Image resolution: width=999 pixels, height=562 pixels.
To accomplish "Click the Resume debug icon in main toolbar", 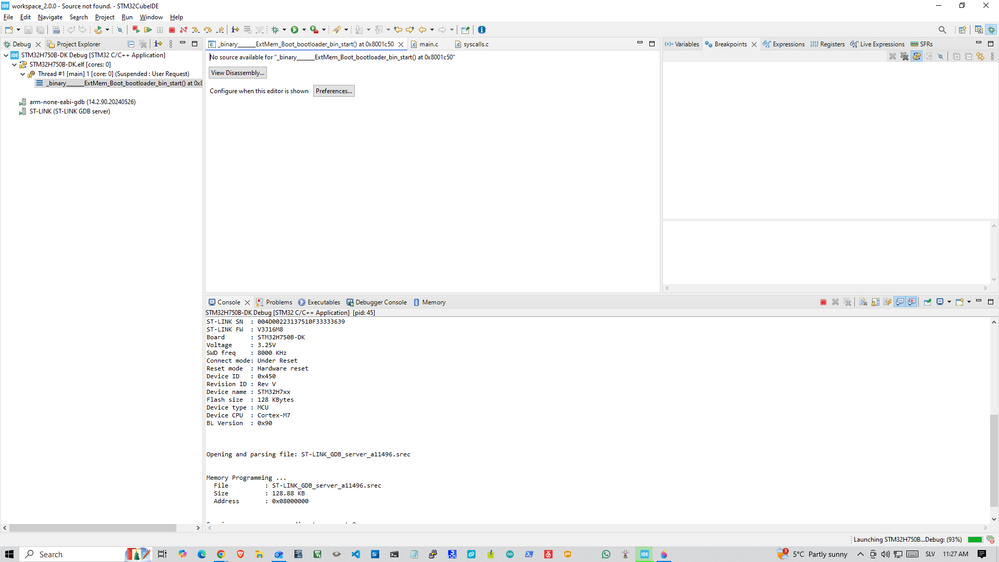I will point(148,29).
